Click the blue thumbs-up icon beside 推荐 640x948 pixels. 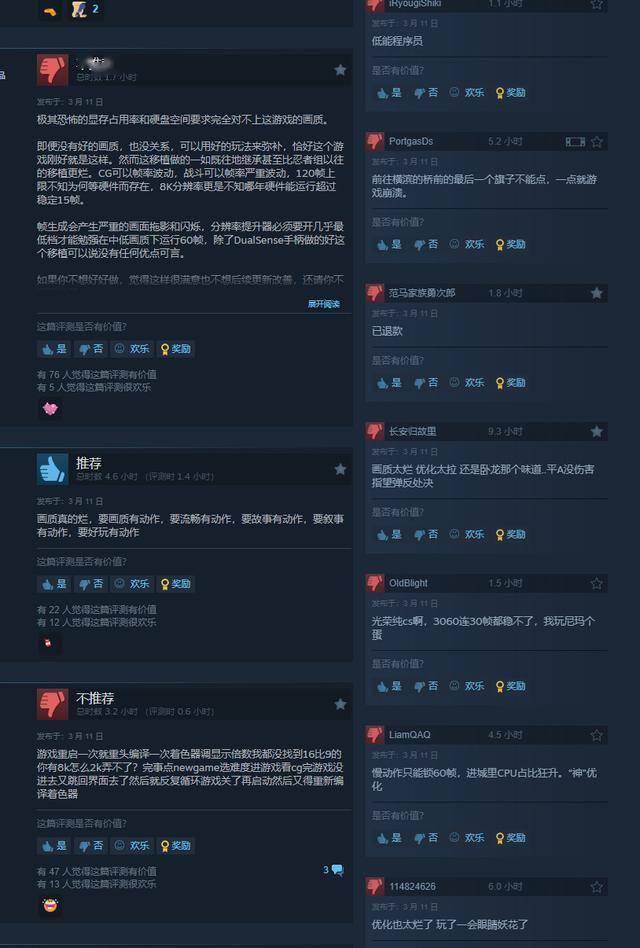[53, 469]
